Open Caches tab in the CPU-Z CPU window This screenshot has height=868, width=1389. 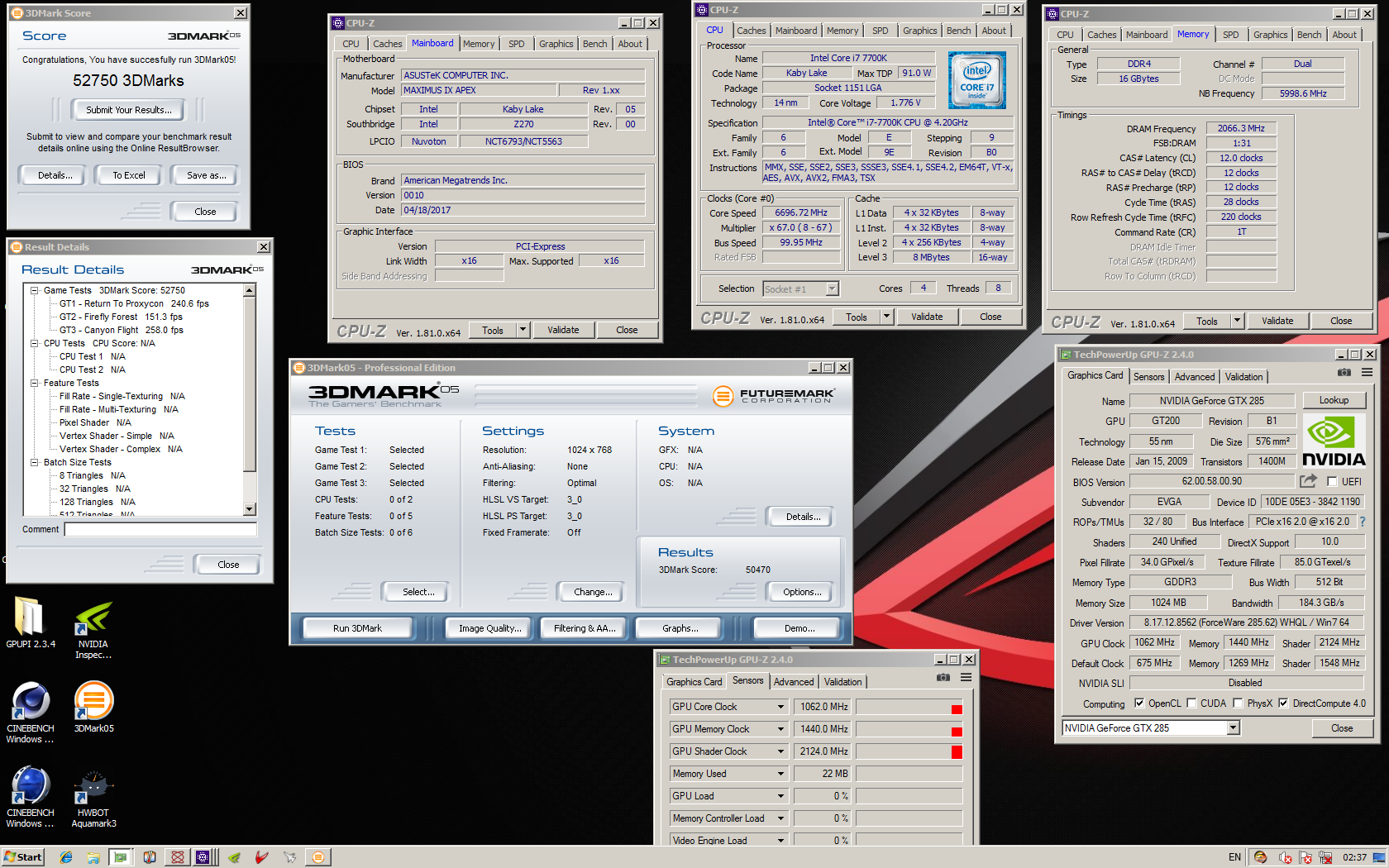click(x=752, y=31)
